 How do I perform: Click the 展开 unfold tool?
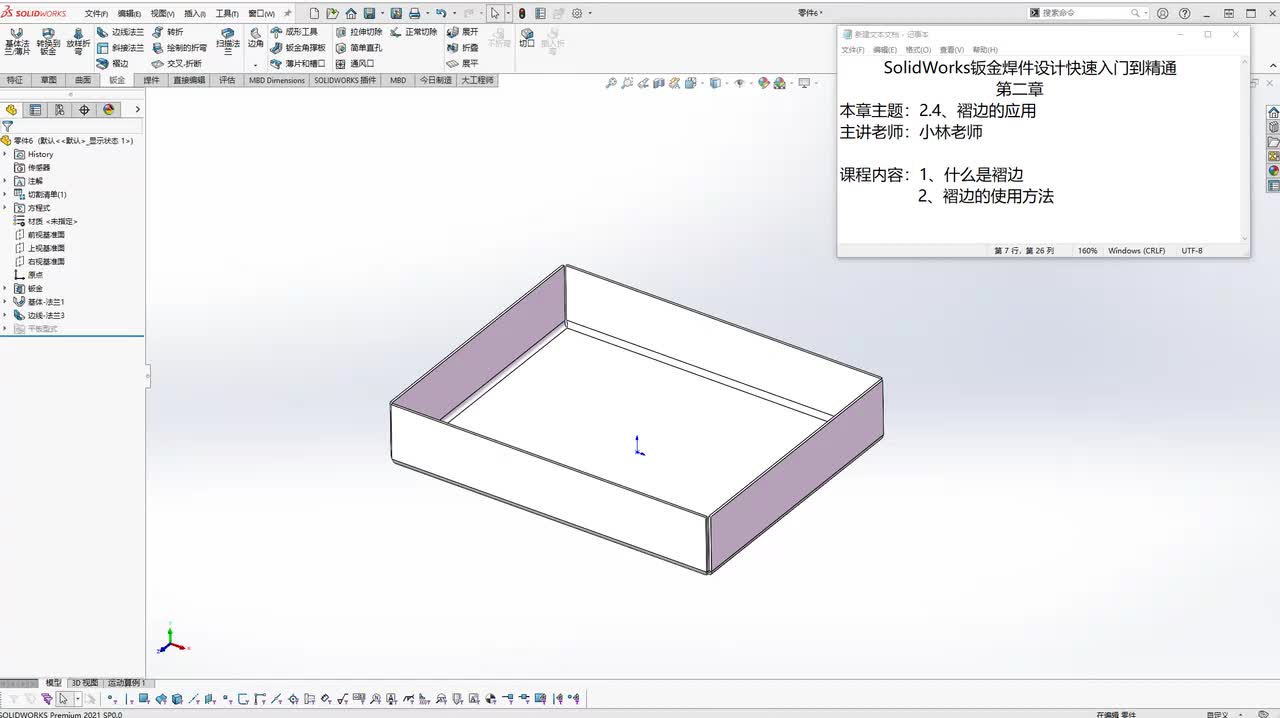[463, 32]
